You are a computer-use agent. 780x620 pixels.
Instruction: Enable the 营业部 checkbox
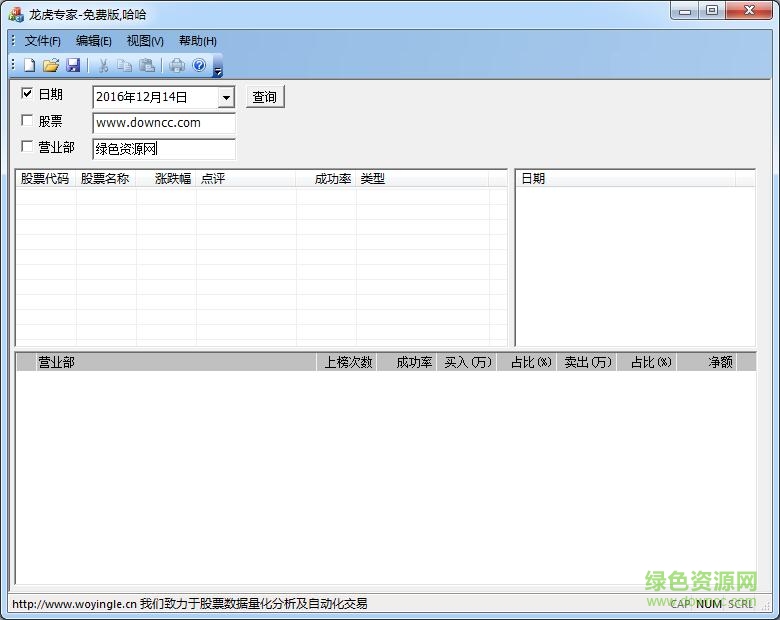point(27,146)
